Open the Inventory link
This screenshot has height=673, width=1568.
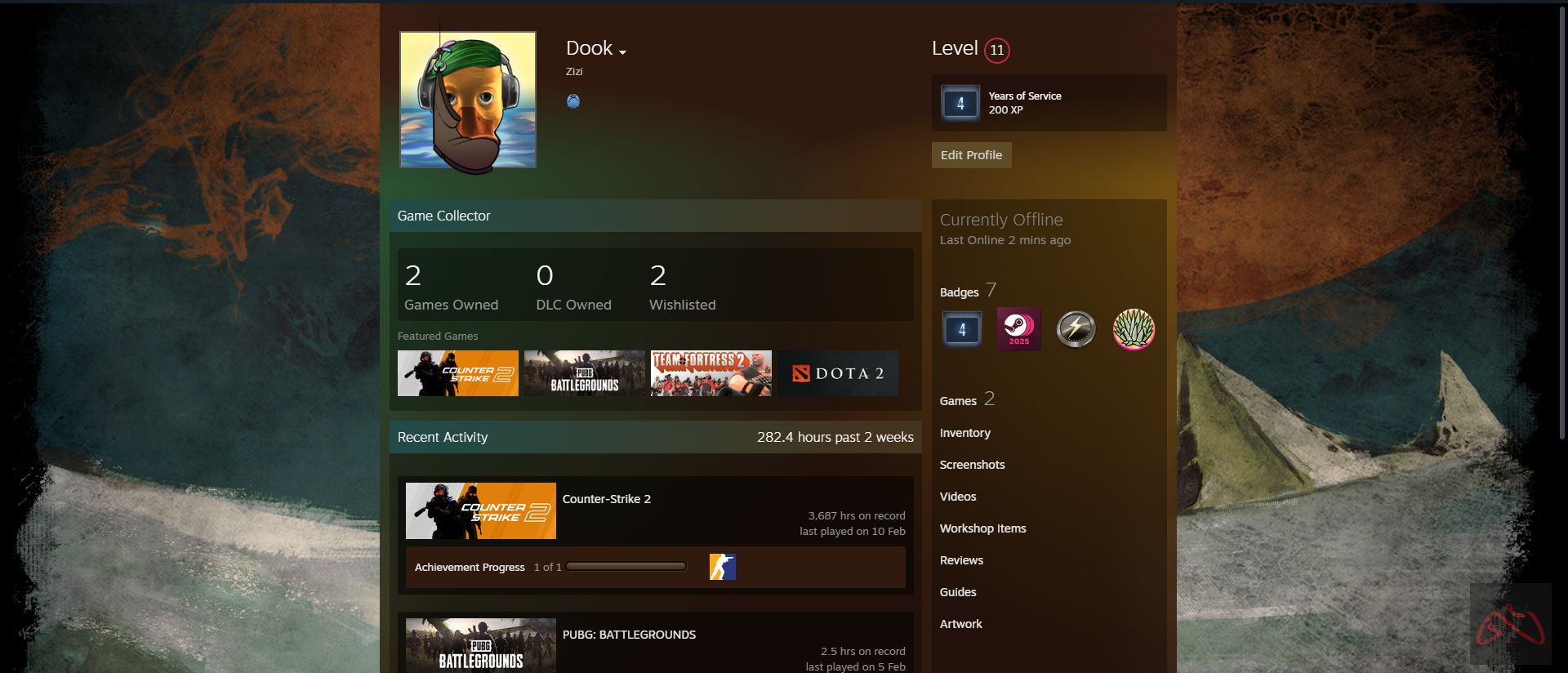pos(964,433)
